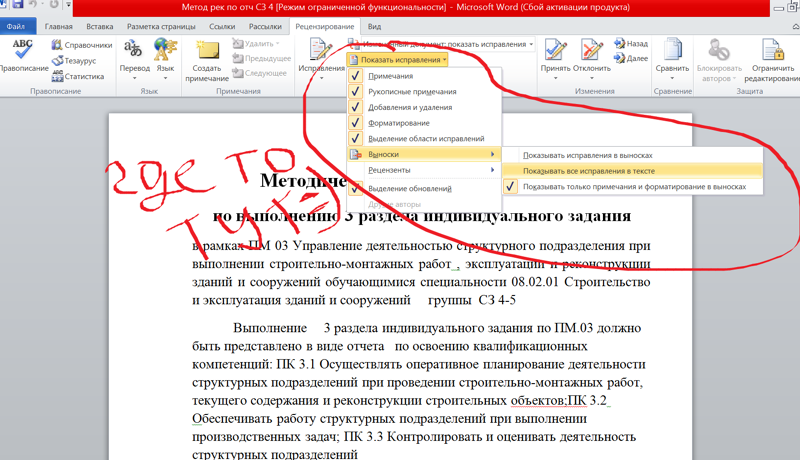Image resolution: width=800 pixels, height=460 pixels.
Task: Go to Предыдущее comment
Action: 262,58
